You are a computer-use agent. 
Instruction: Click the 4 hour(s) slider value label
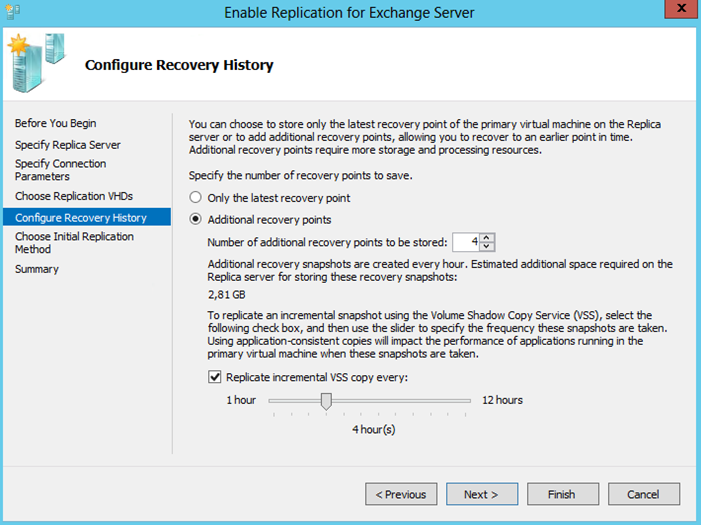(374, 429)
